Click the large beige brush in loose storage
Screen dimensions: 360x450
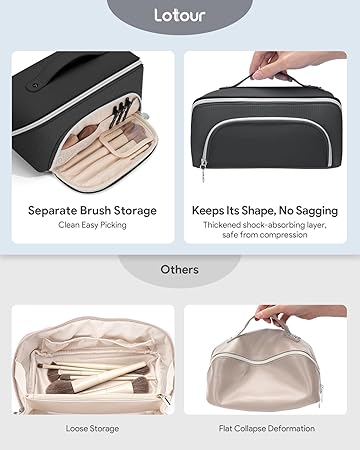click(x=108, y=377)
